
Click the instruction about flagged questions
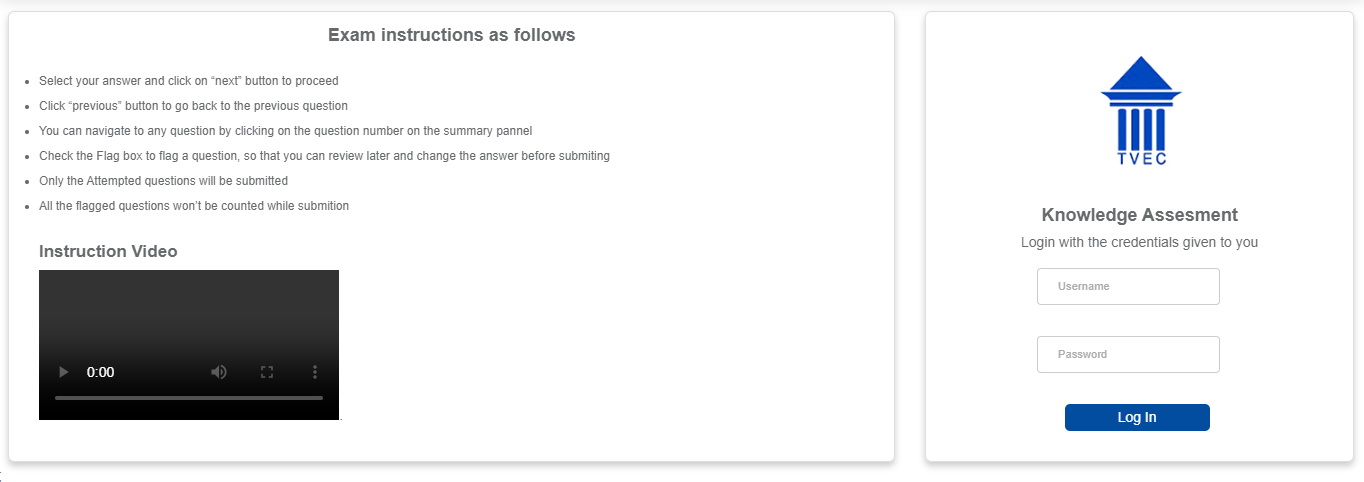pos(194,206)
